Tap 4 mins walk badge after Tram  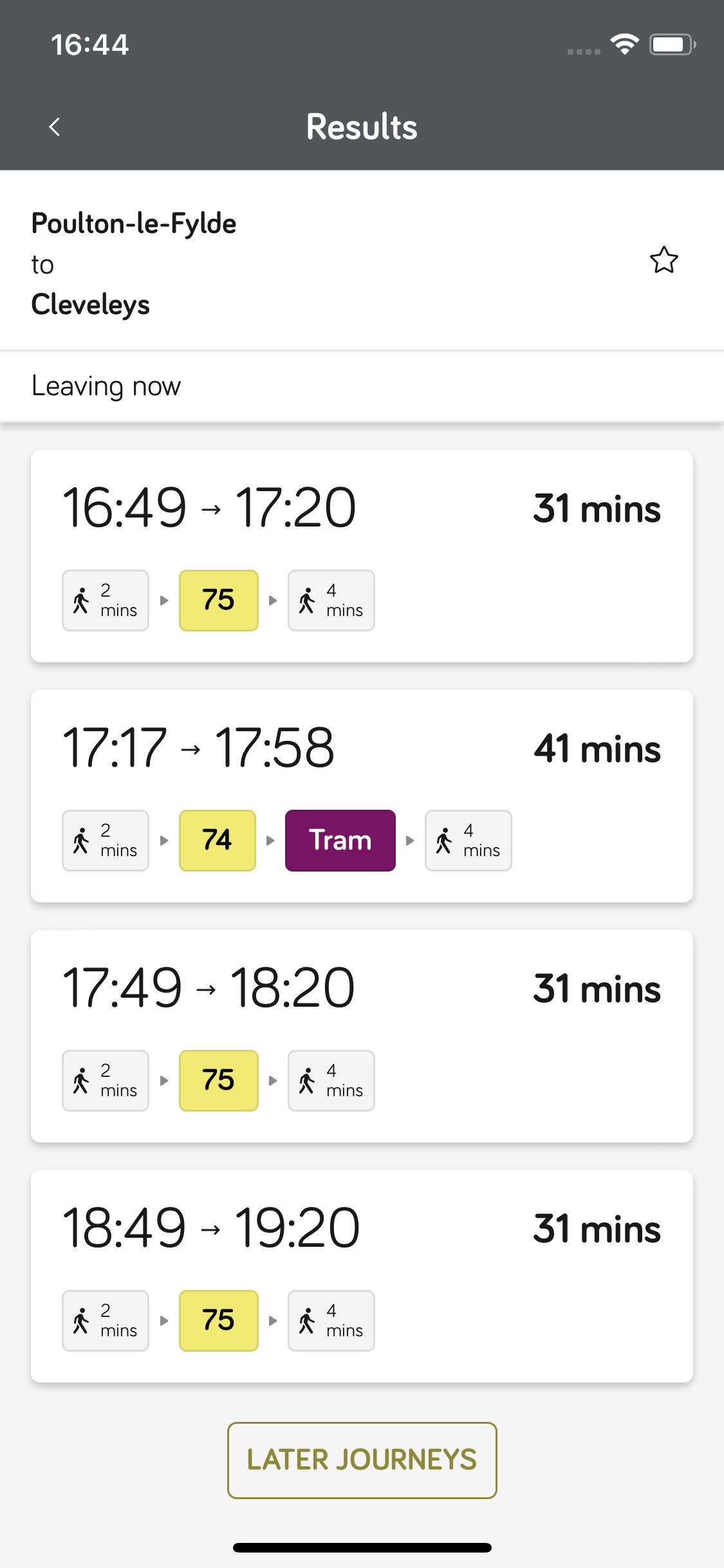coord(468,841)
